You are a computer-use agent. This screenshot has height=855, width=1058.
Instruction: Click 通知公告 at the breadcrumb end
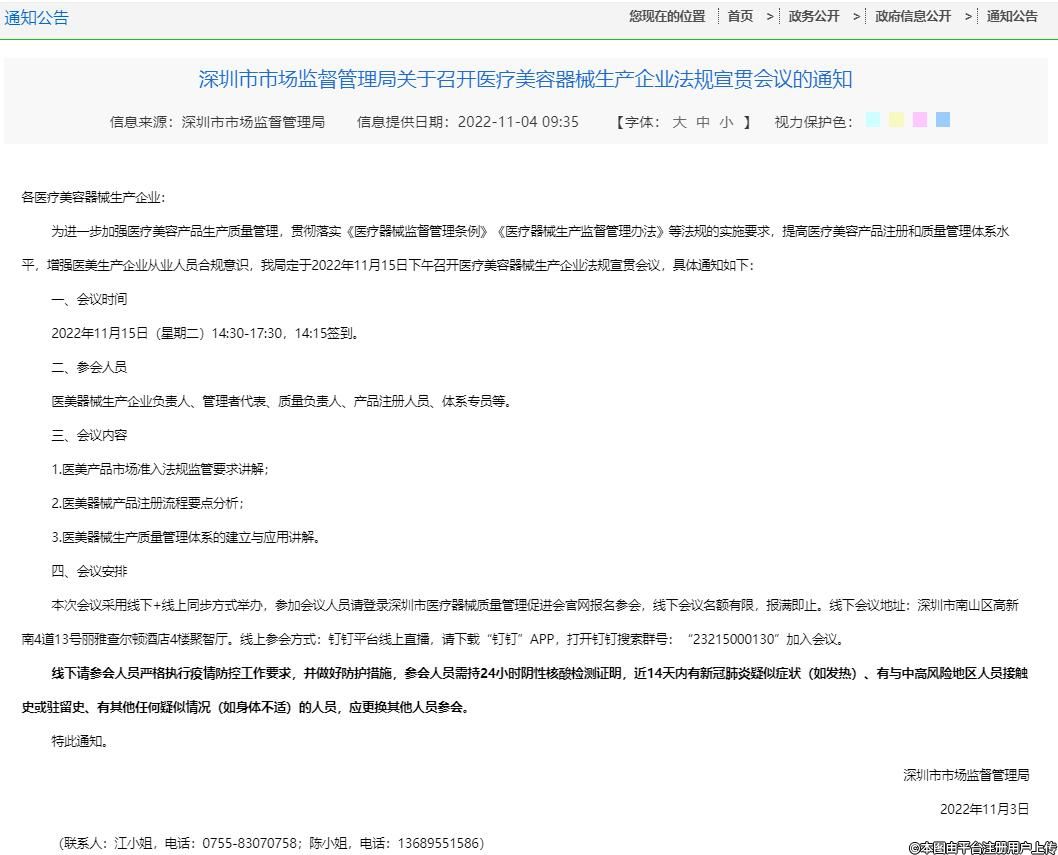(1012, 16)
